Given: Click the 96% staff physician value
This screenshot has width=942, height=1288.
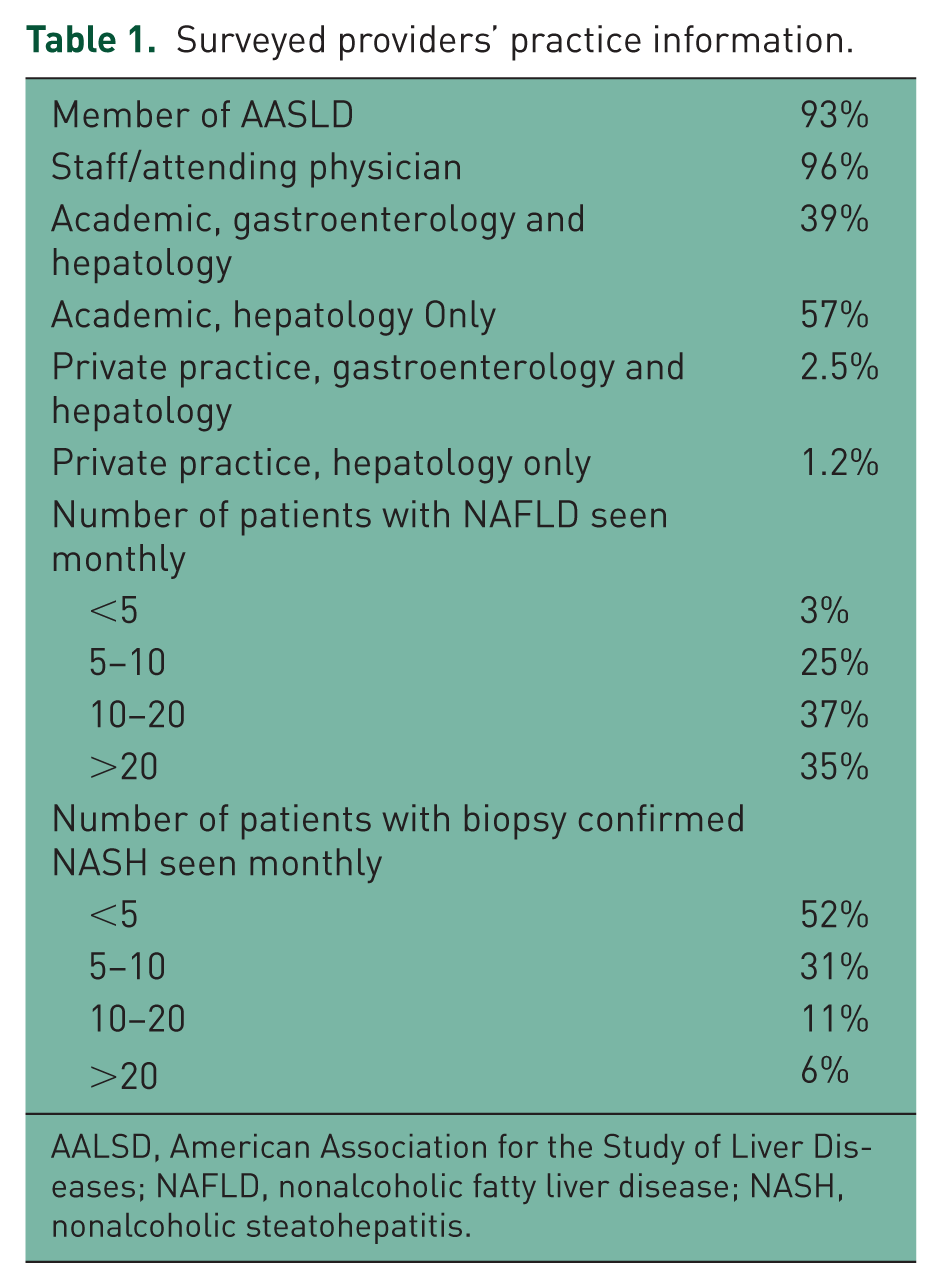Looking at the screenshot, I should pos(834,166).
